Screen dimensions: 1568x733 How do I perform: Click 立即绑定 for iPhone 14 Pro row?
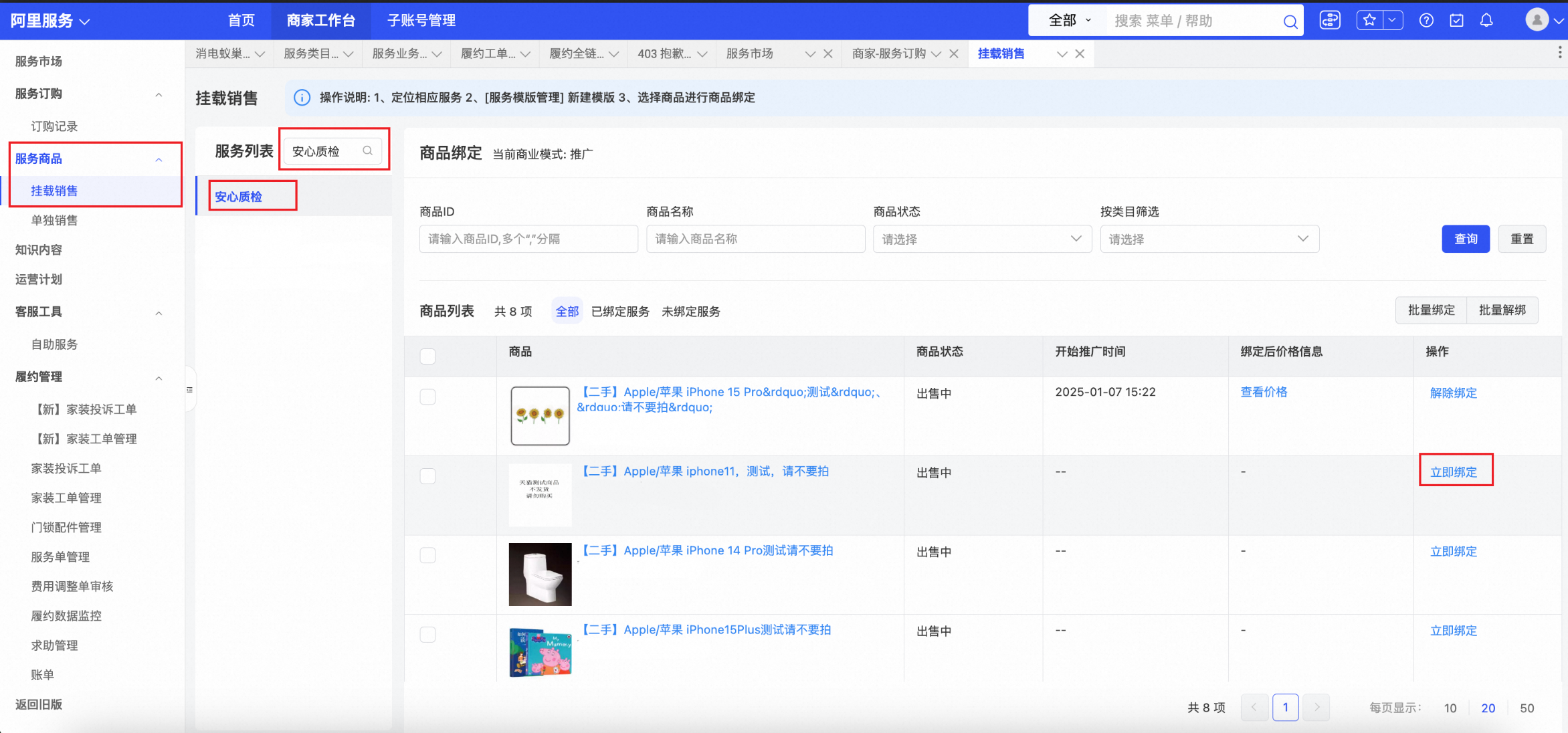coord(1454,551)
